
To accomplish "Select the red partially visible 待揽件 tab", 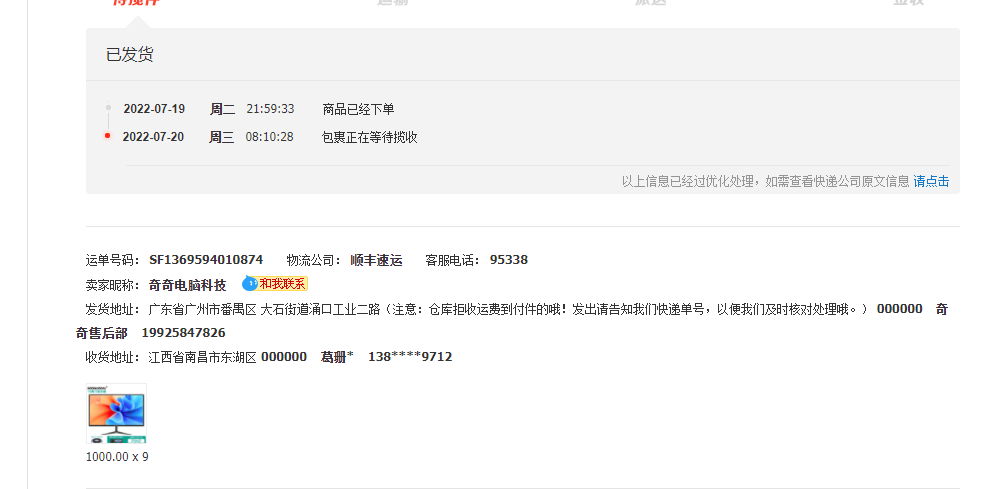I will pos(136,2).
